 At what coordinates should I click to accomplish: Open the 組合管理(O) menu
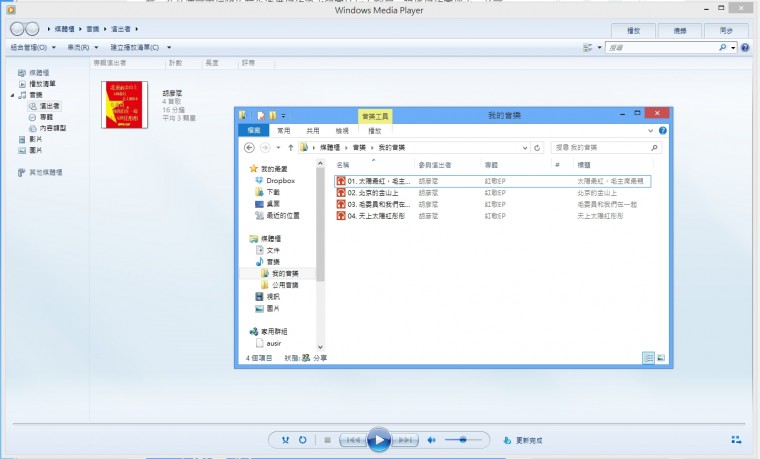(33, 47)
